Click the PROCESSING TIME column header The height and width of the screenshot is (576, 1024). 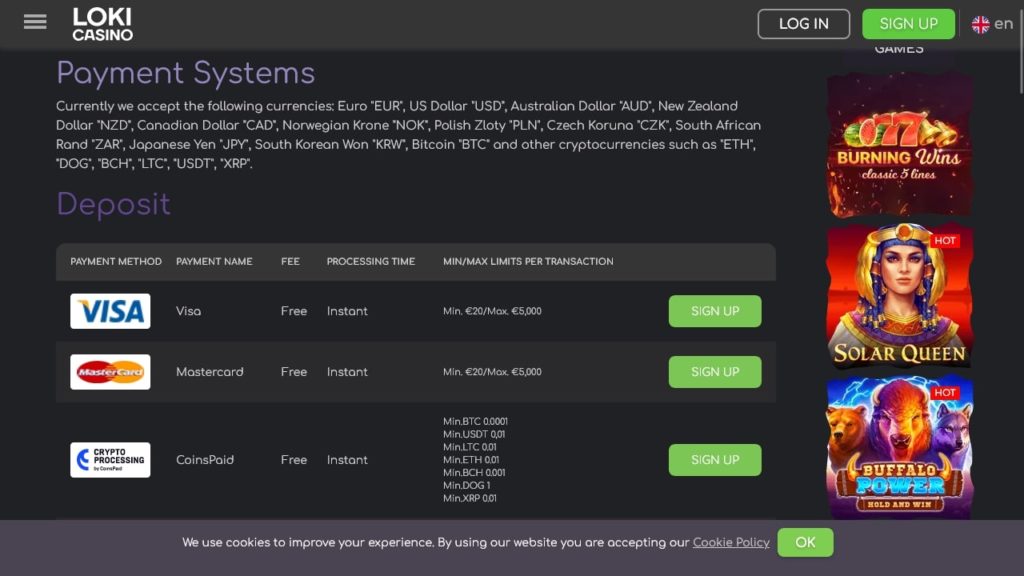click(371, 261)
